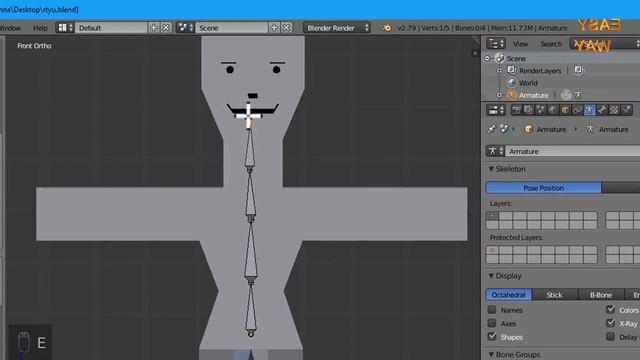This screenshot has width=640, height=360.
Task: Expand the RenderLayers node in outliner
Action: 499,70
